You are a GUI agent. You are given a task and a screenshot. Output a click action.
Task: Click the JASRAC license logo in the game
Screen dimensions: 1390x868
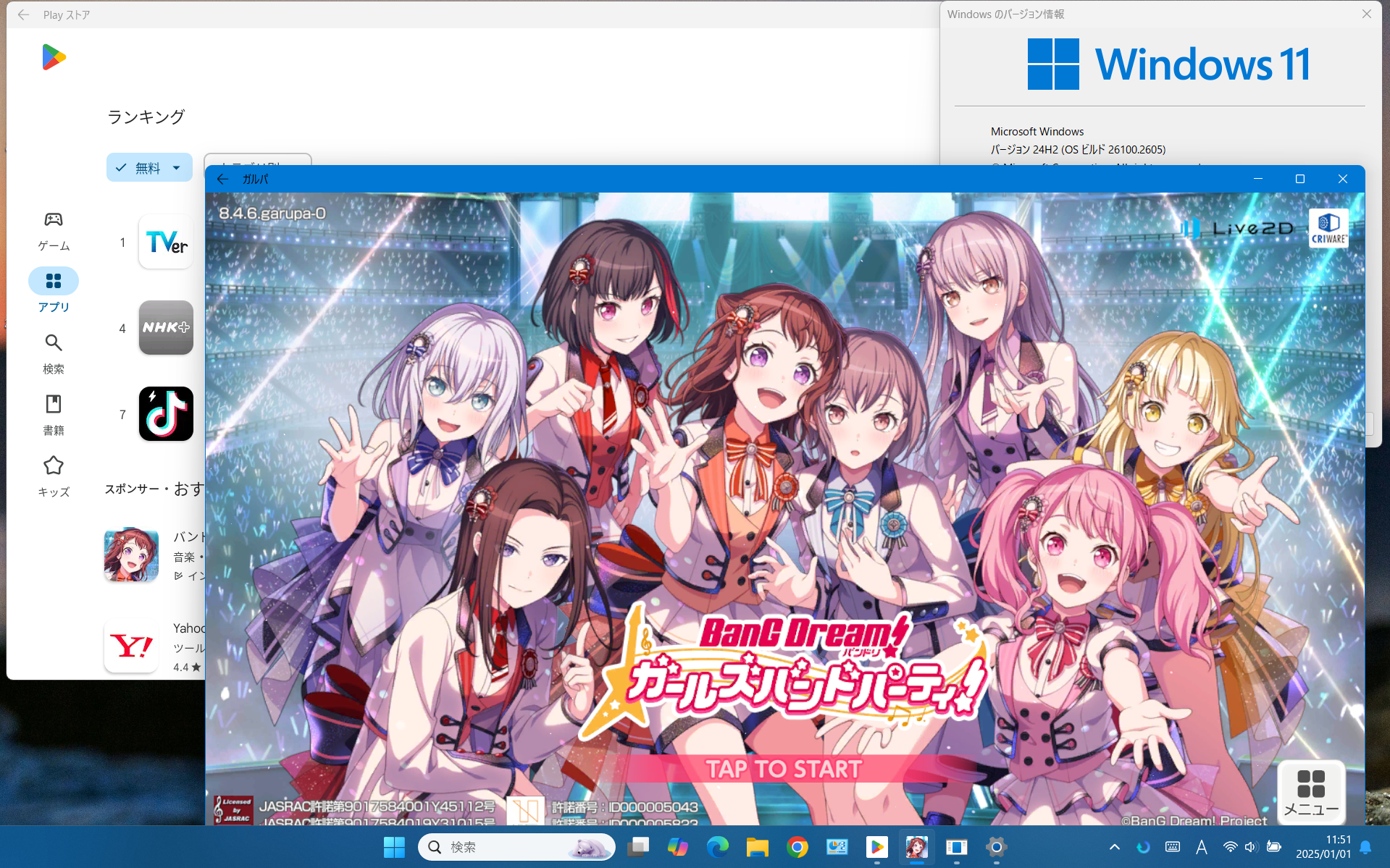[x=233, y=809]
